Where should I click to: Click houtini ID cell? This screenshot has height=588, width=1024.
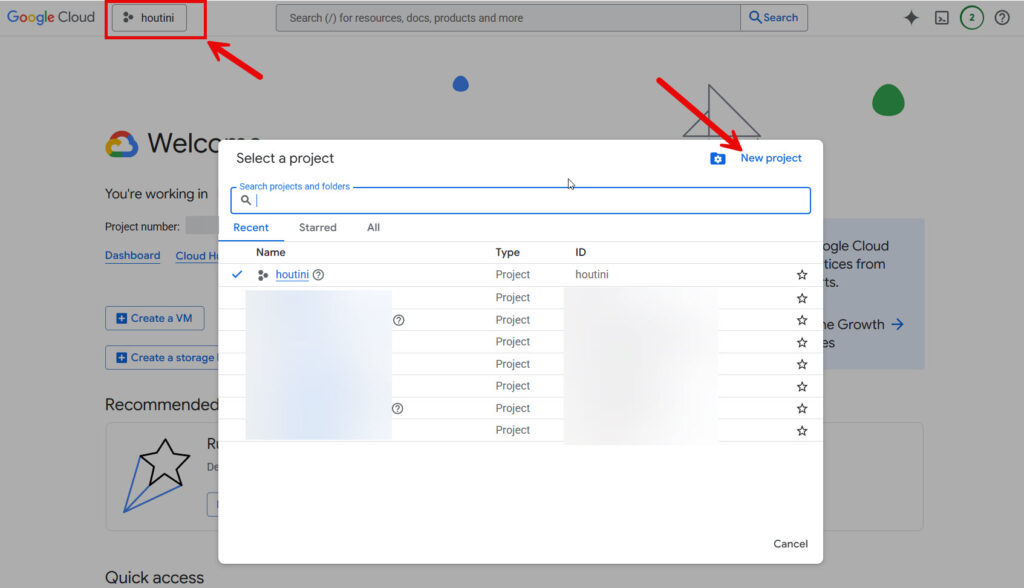point(592,274)
